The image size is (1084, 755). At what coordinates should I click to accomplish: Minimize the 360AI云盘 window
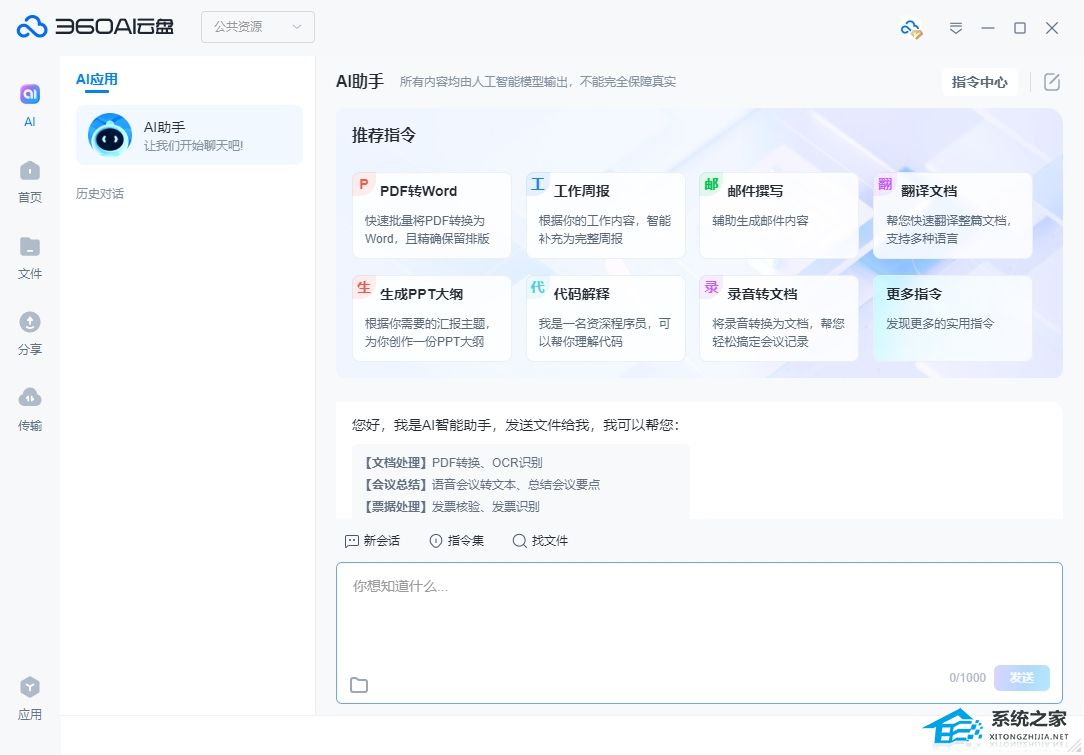coord(988,28)
